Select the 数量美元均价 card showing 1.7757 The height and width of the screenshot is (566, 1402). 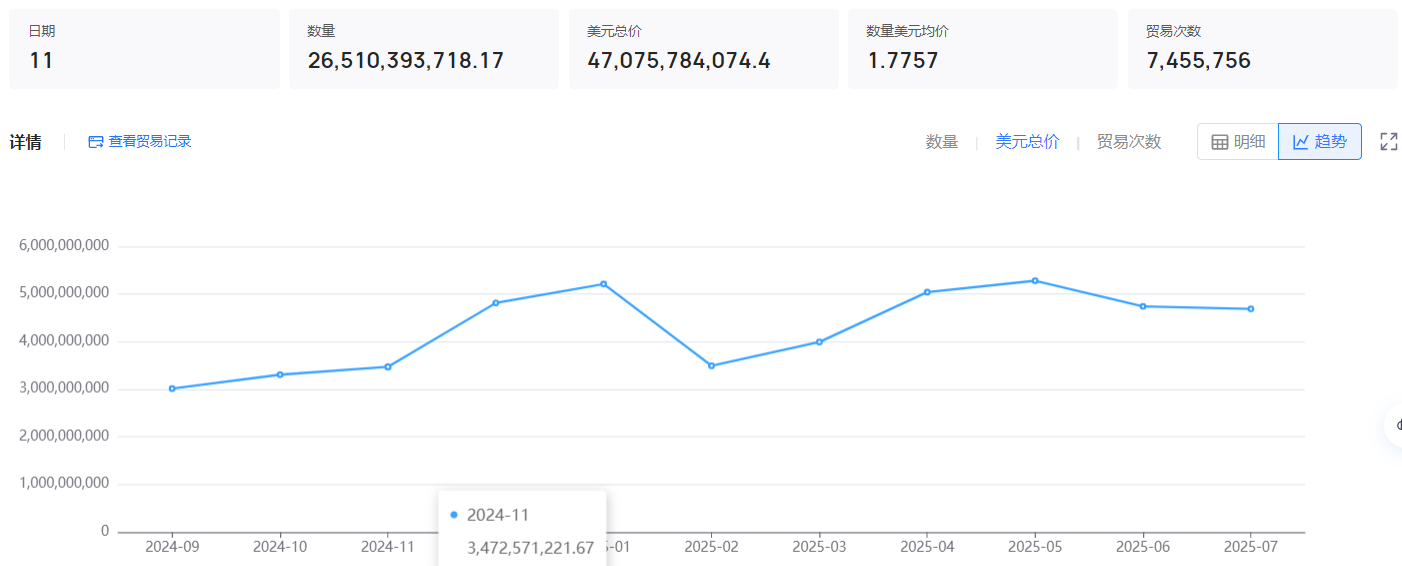click(x=982, y=49)
